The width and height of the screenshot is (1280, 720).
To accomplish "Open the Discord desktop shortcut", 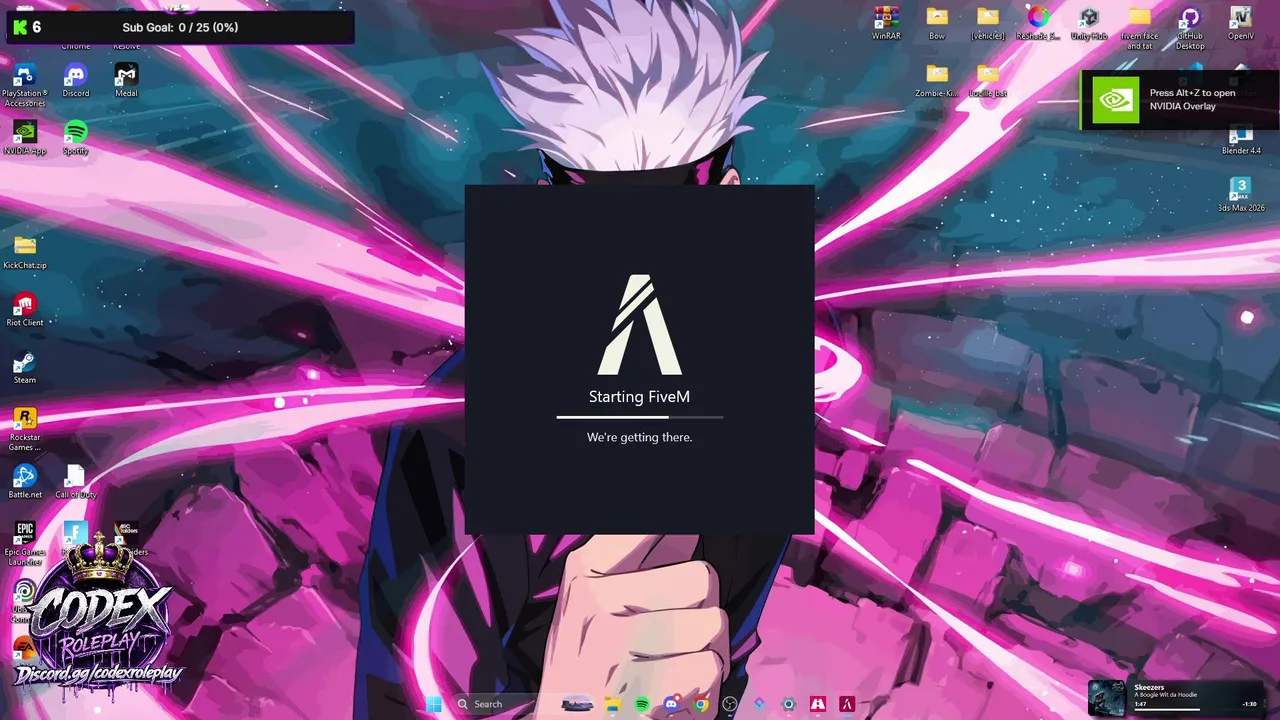I will coord(75,81).
